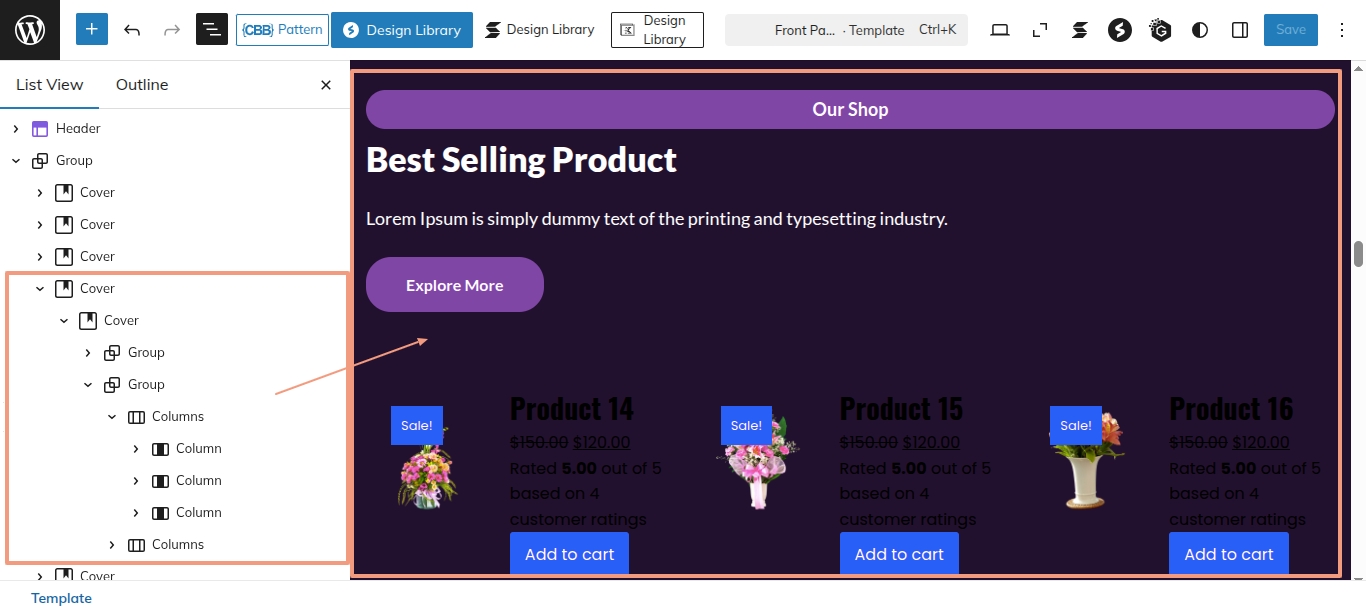
Task: Click the Front Page Template command field
Action: 846,30
